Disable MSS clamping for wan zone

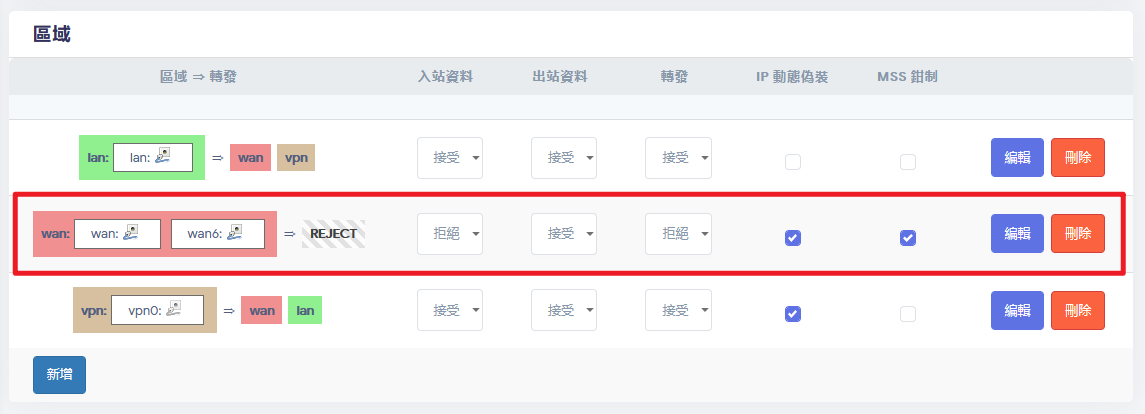(x=908, y=238)
